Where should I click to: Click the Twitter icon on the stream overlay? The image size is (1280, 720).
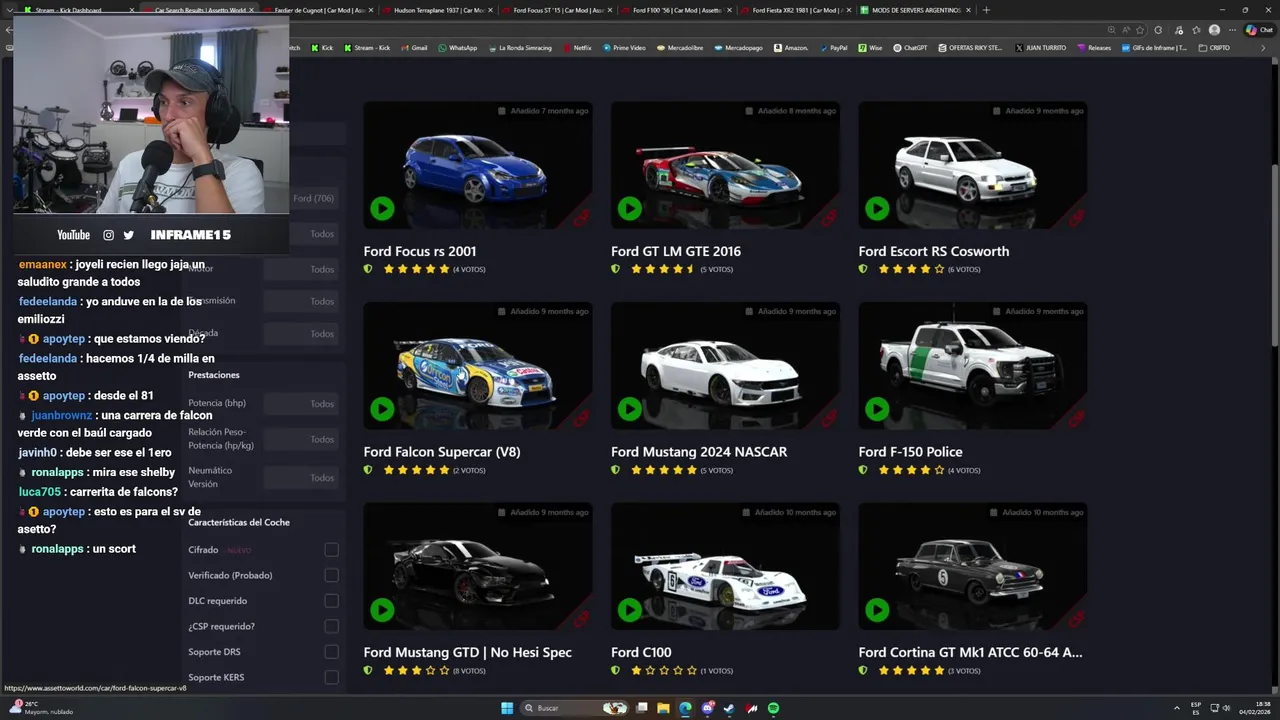coord(128,235)
